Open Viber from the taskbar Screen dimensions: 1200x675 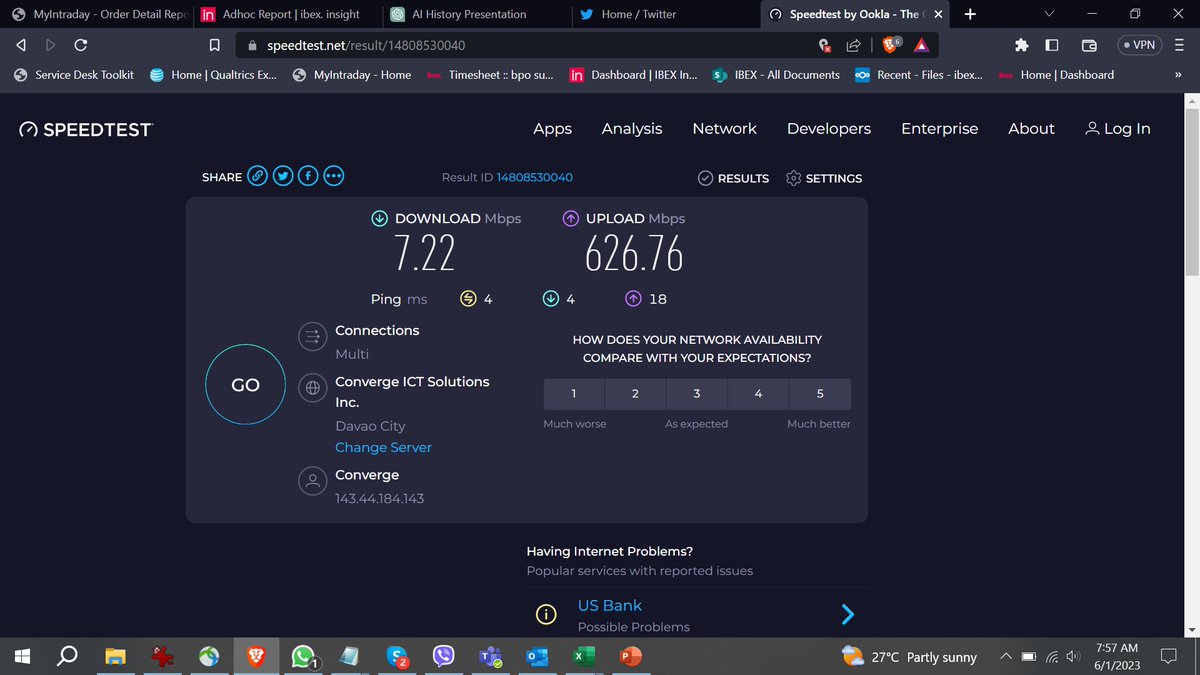coord(444,656)
